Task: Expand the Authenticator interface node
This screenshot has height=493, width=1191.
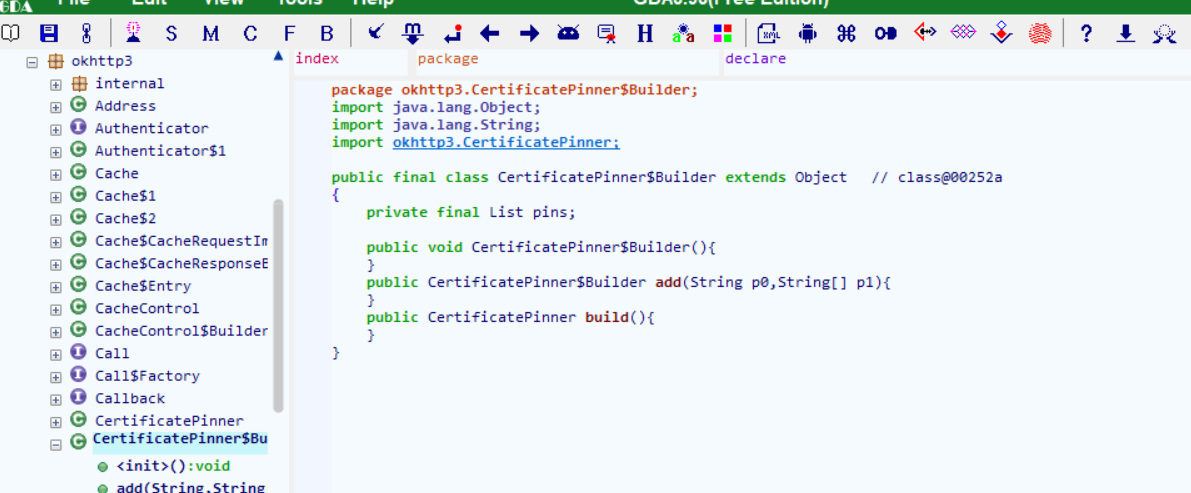Action: [x=55, y=130]
